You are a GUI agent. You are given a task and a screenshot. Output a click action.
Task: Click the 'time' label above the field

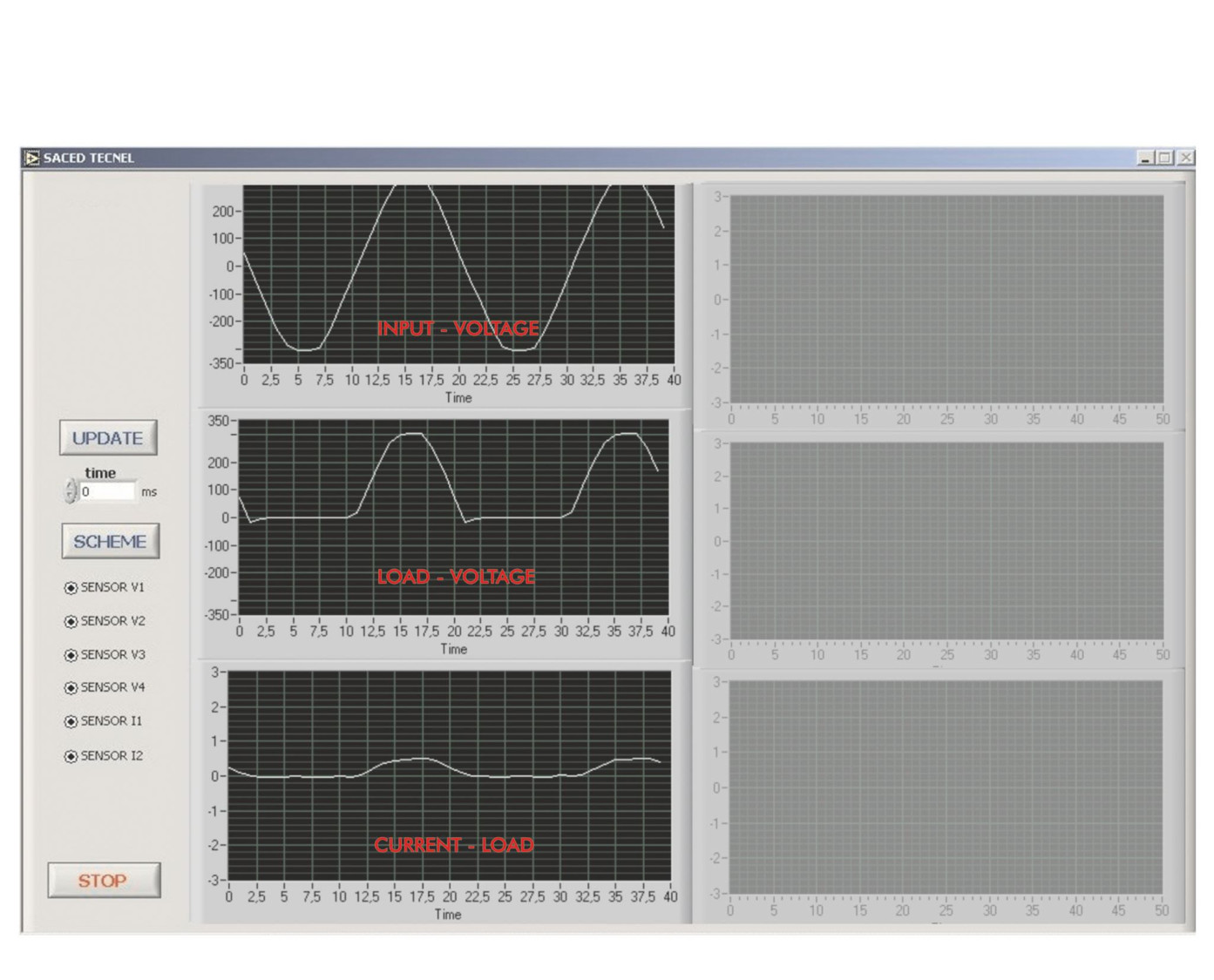(x=100, y=473)
